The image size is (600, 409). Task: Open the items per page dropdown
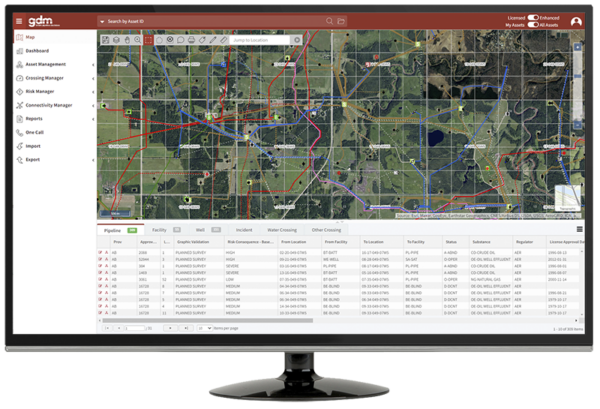click(205, 328)
